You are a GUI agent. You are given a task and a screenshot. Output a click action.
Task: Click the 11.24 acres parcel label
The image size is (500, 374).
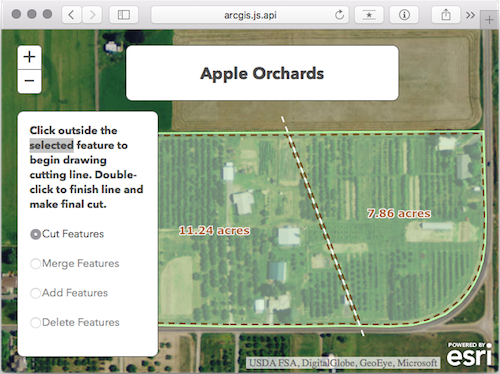[214, 230]
